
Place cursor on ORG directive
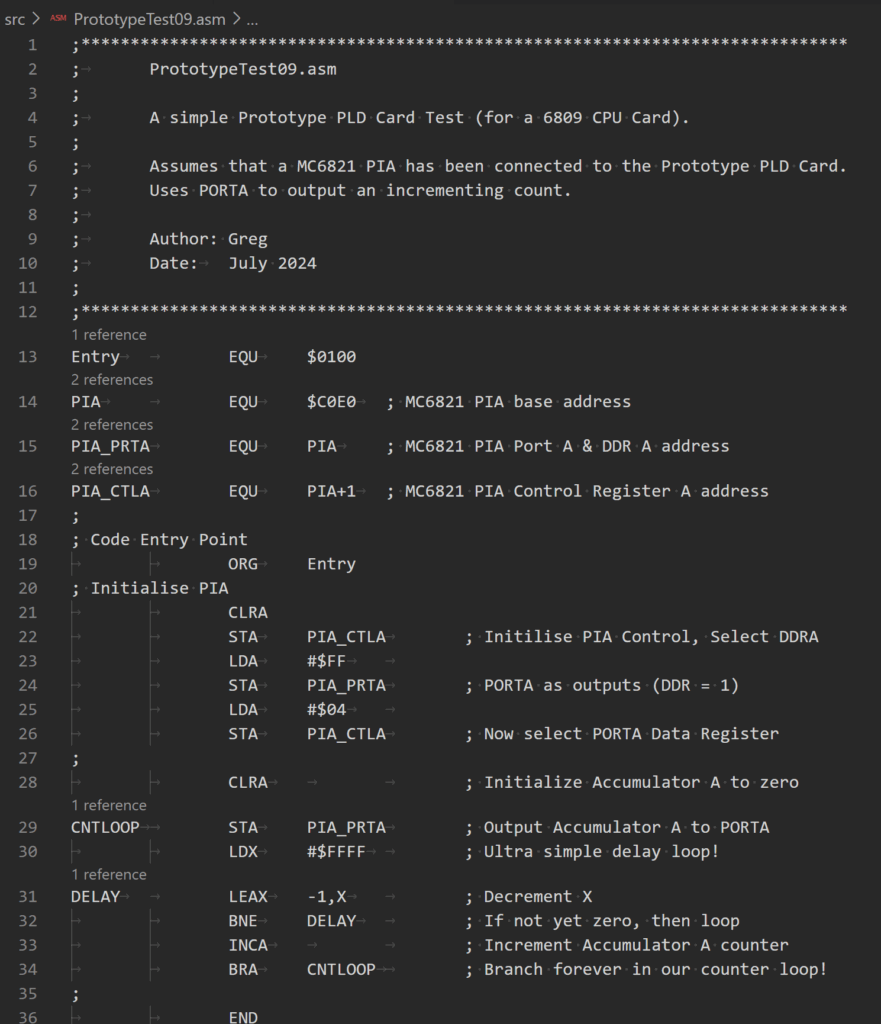pyautogui.click(x=243, y=564)
